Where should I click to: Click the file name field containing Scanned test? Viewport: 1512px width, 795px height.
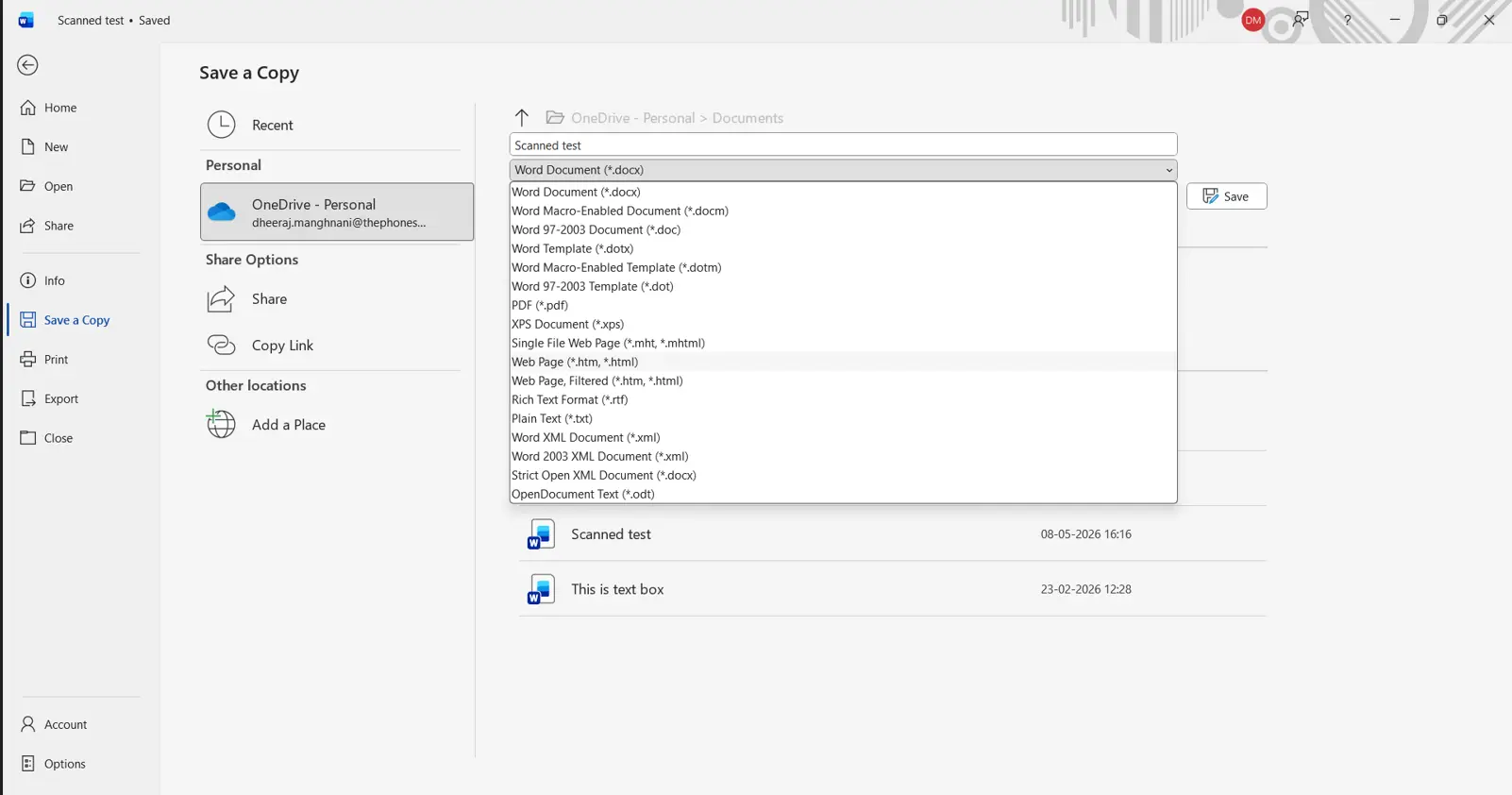coord(843,144)
